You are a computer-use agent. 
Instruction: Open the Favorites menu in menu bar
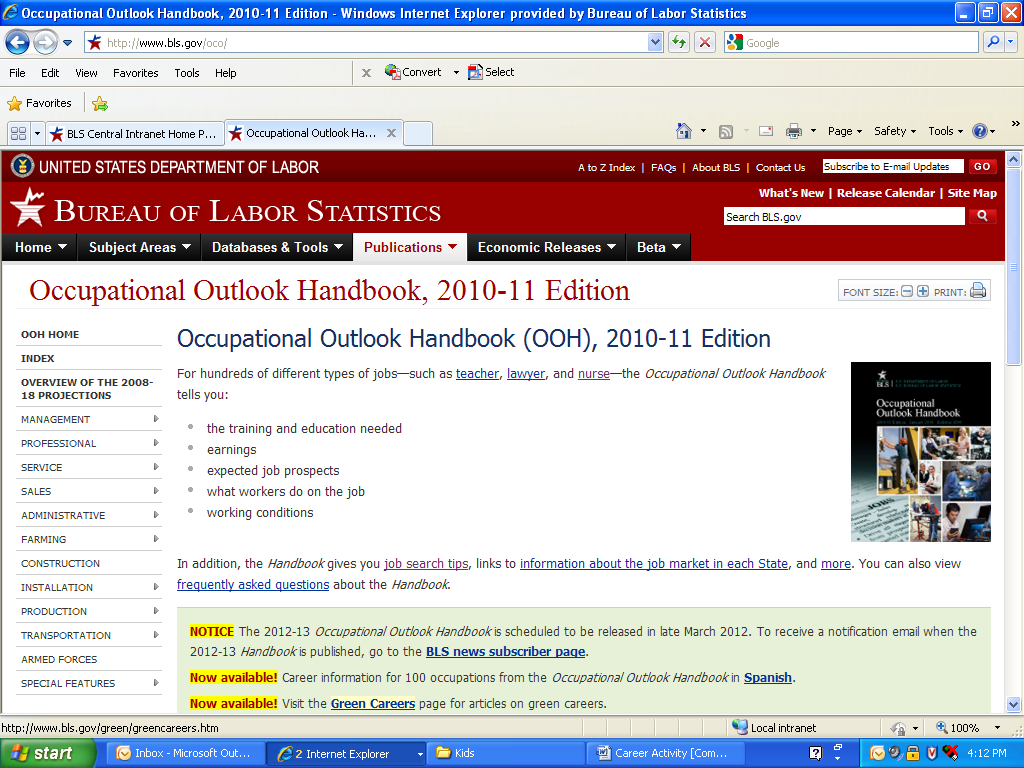click(x=135, y=73)
